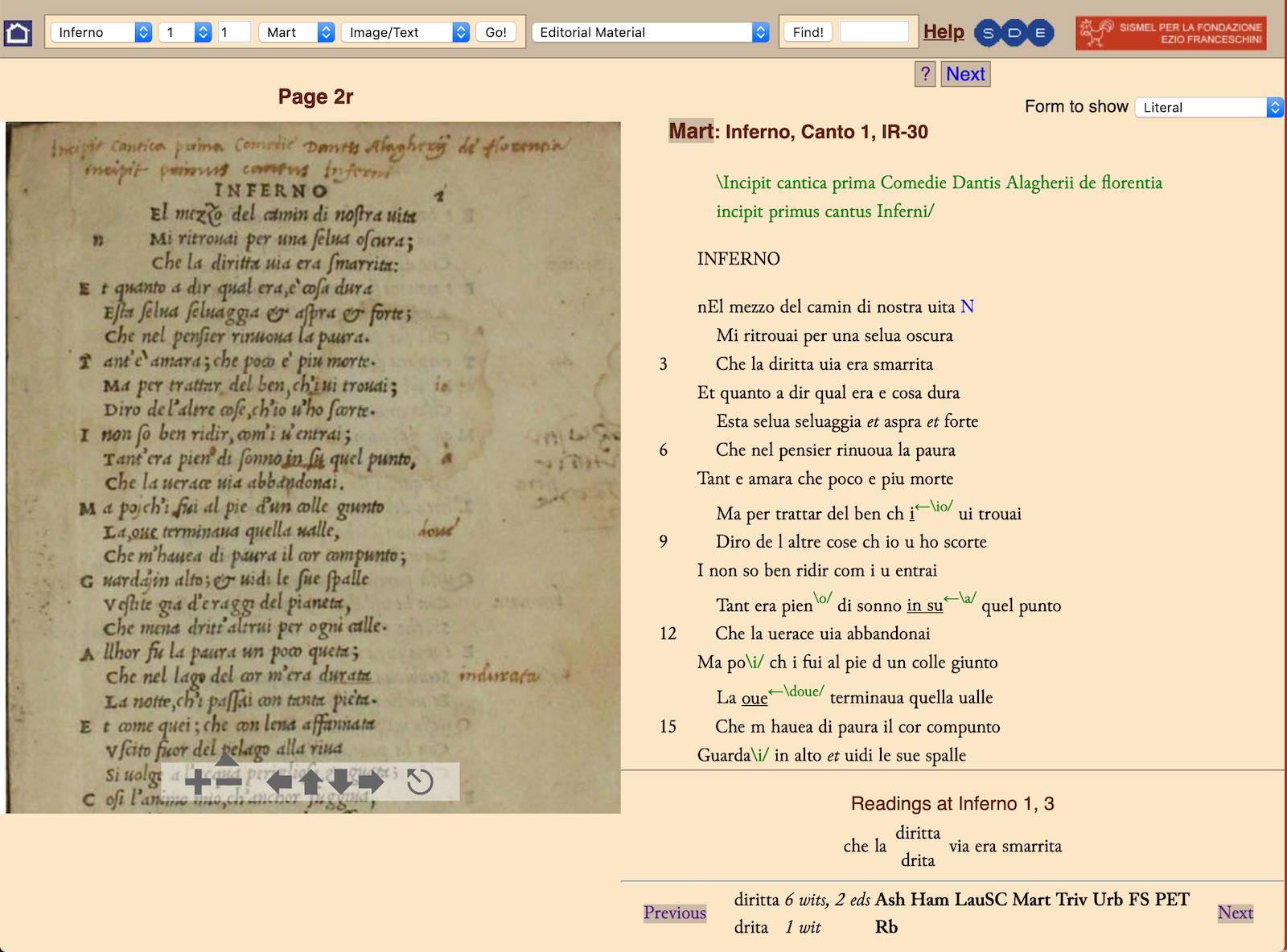Image resolution: width=1287 pixels, height=952 pixels.
Task: Click line 'Mi ritrouai per una selua oscura'
Action: pos(834,335)
